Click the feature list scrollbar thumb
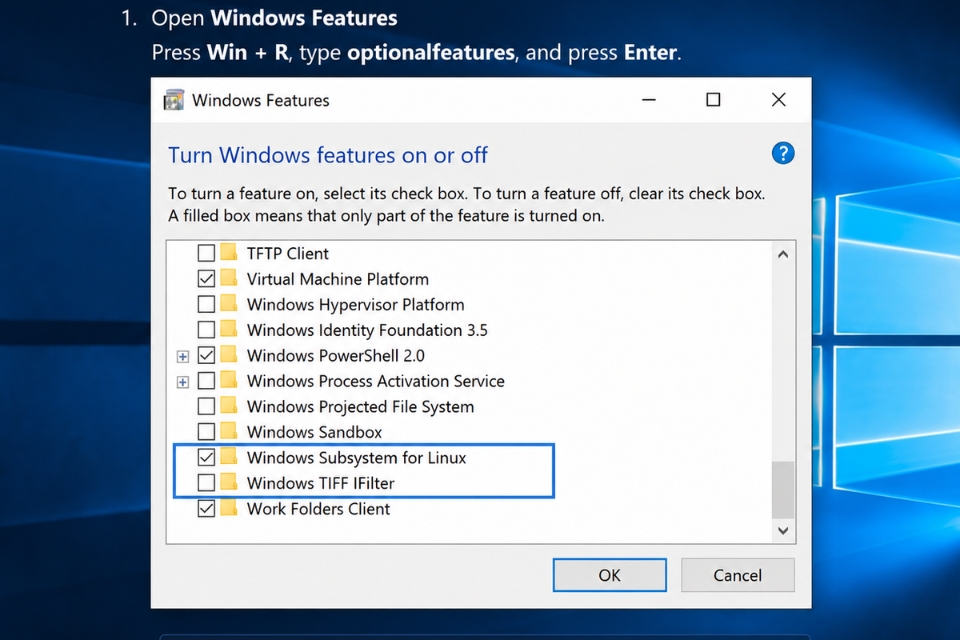Screen dimensions: 960x640 (783, 489)
